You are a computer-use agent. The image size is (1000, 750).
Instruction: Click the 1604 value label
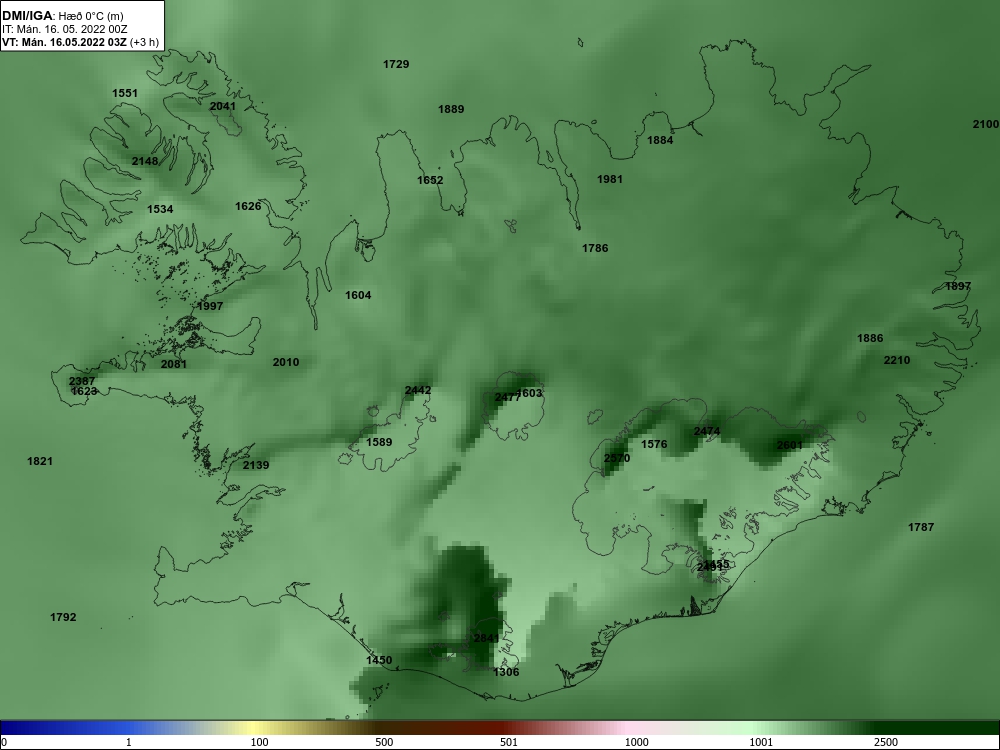point(358,295)
